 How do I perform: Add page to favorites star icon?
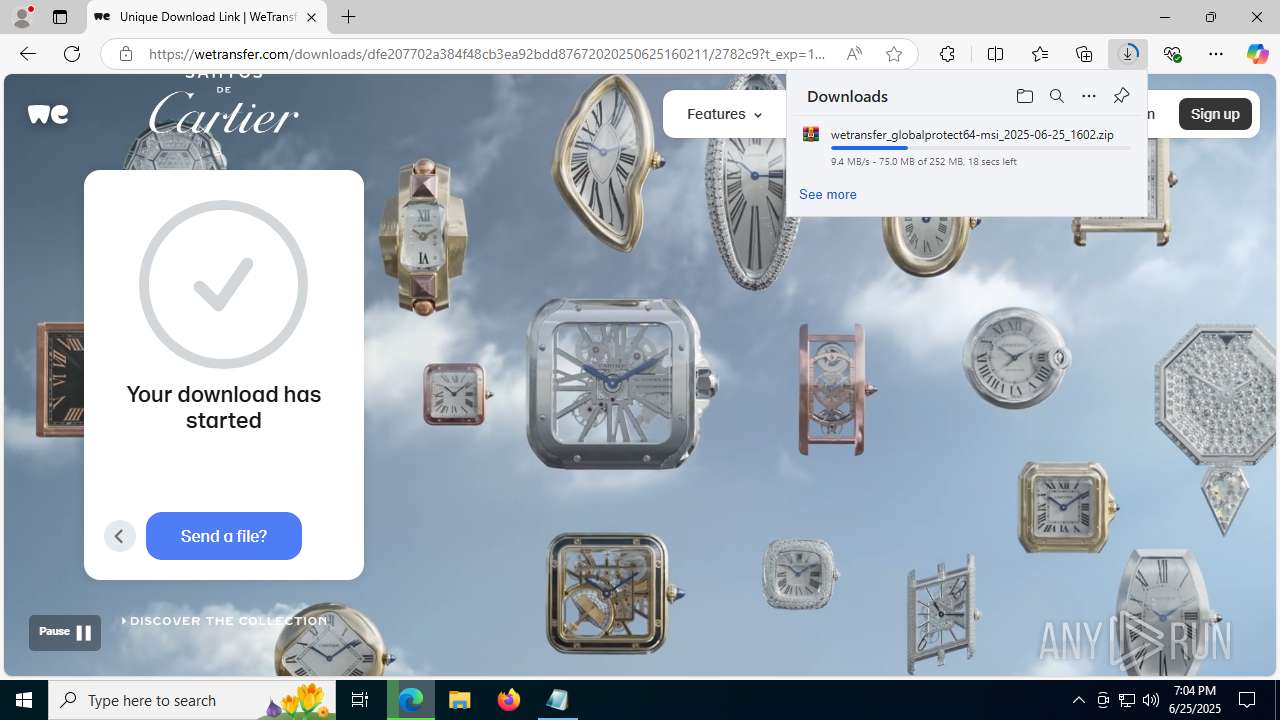894,54
